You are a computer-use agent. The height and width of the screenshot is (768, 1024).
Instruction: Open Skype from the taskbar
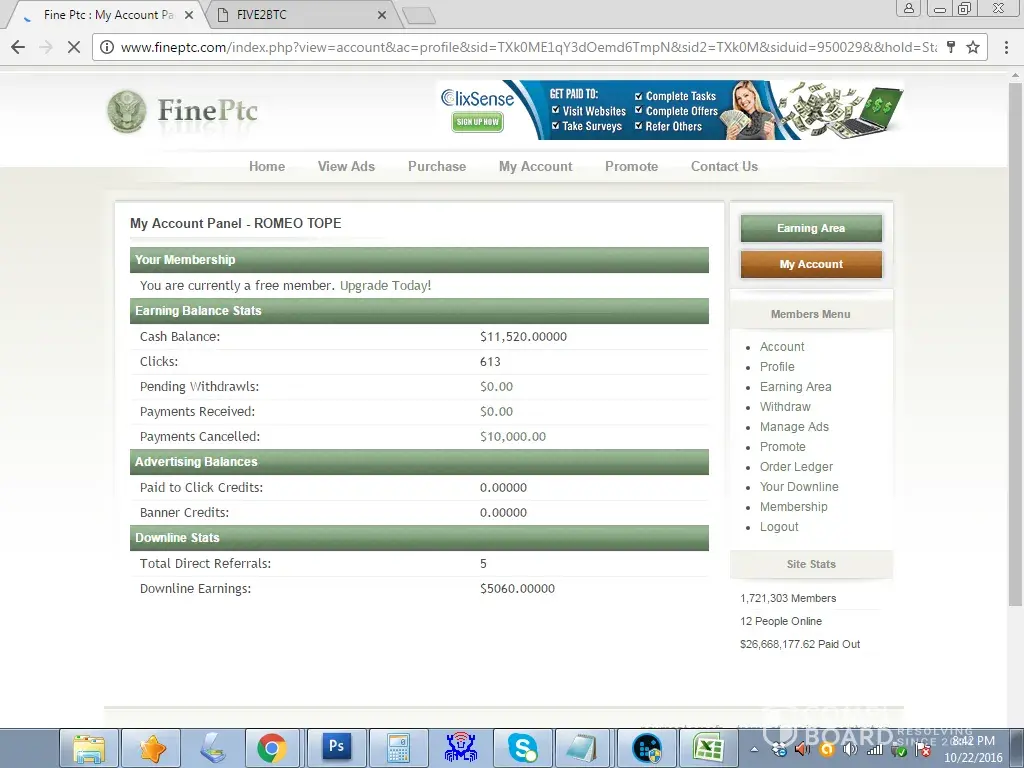pyautogui.click(x=522, y=748)
